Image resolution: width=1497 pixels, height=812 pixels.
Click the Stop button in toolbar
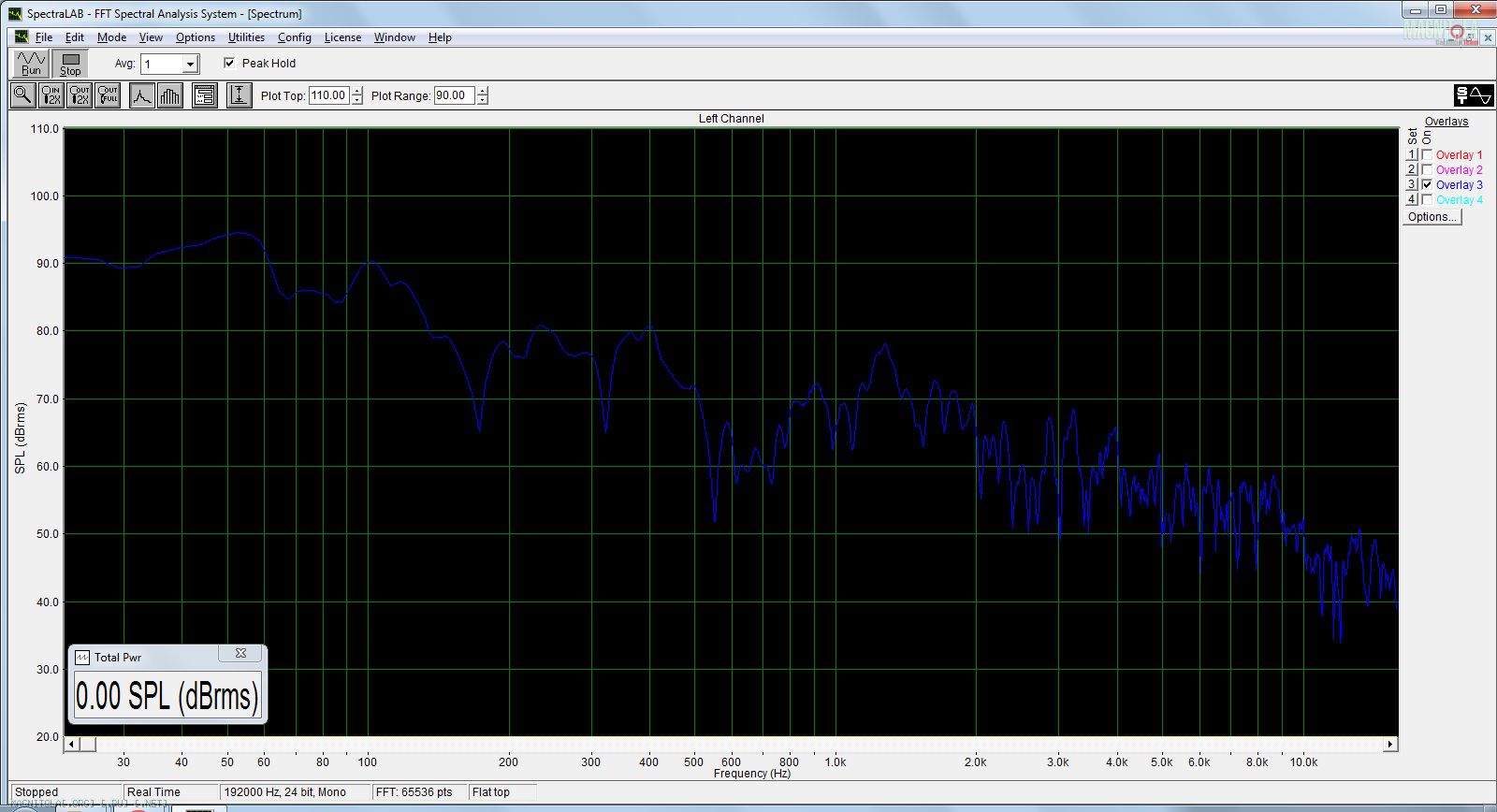tap(70, 64)
